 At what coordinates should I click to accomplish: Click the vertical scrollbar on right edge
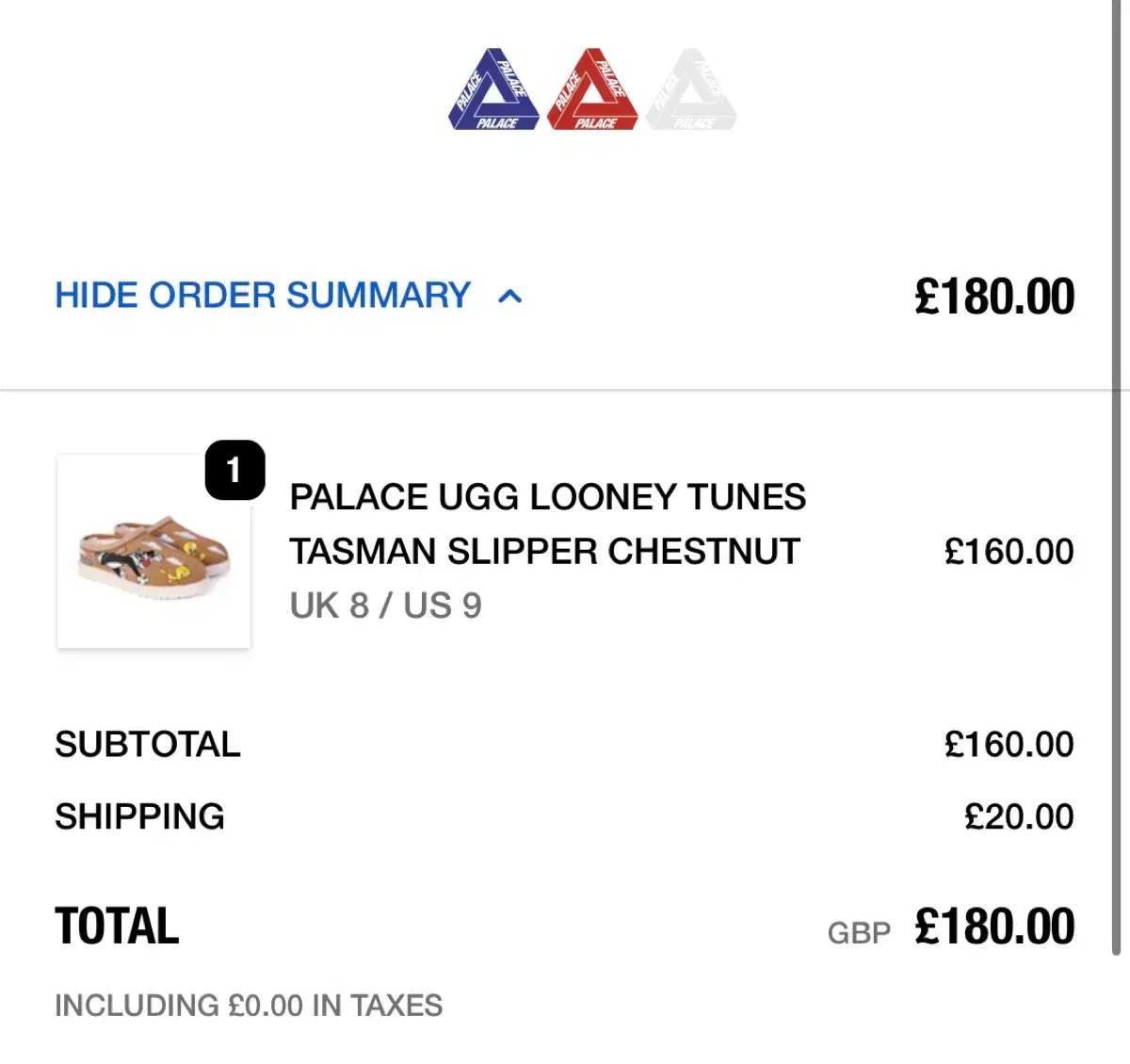pyautogui.click(x=1117, y=471)
